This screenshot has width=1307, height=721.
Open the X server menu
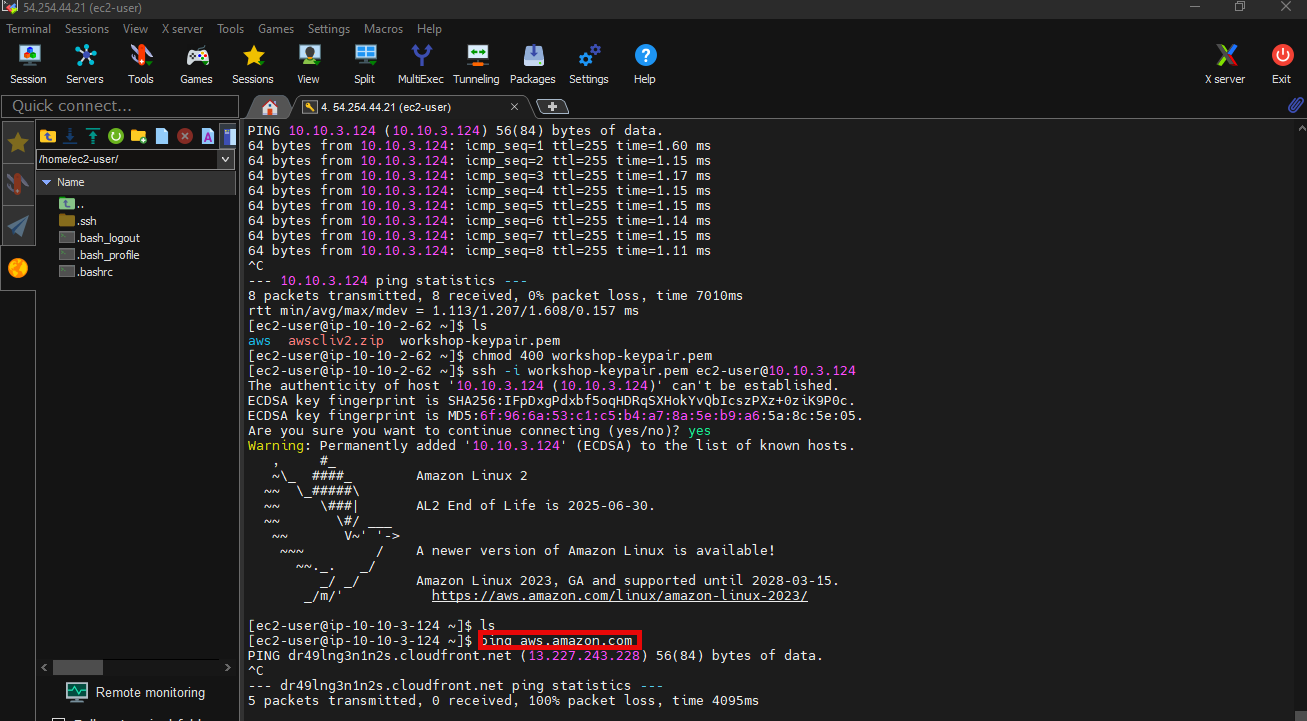(x=182, y=29)
